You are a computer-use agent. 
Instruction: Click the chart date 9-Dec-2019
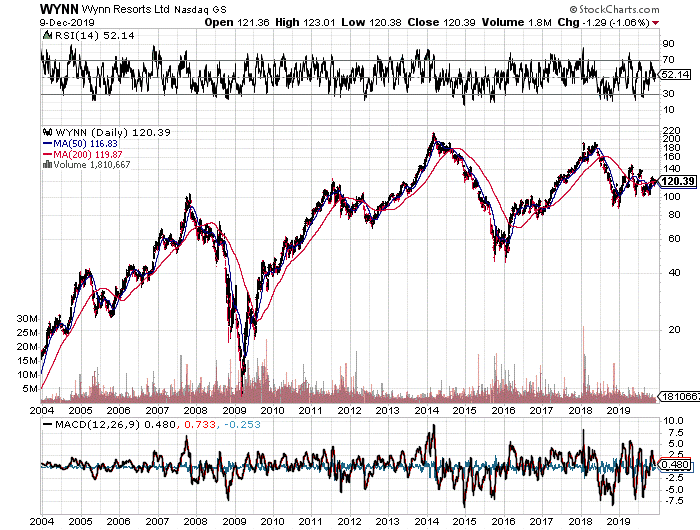(67, 22)
